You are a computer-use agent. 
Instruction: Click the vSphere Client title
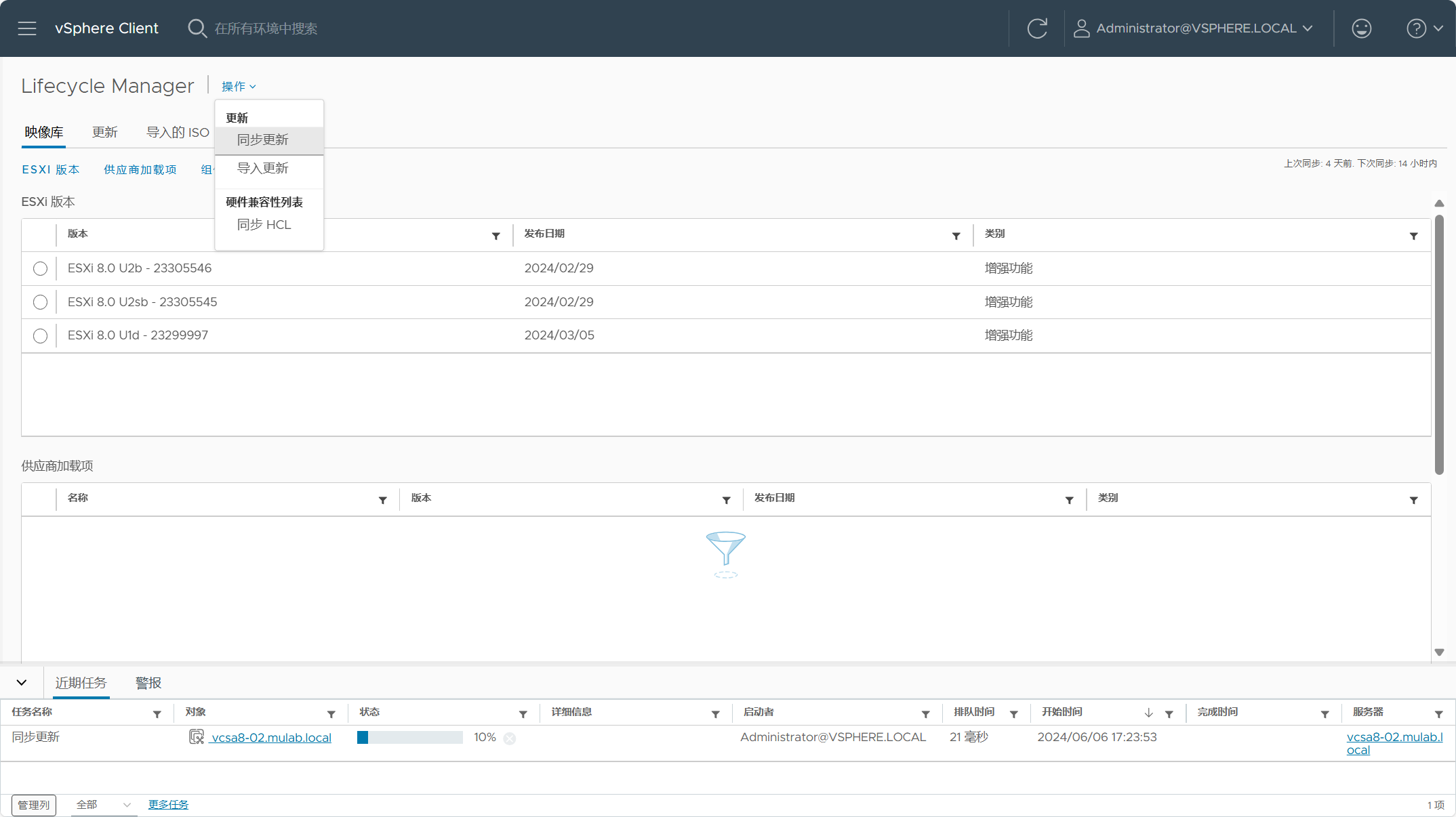(x=106, y=28)
